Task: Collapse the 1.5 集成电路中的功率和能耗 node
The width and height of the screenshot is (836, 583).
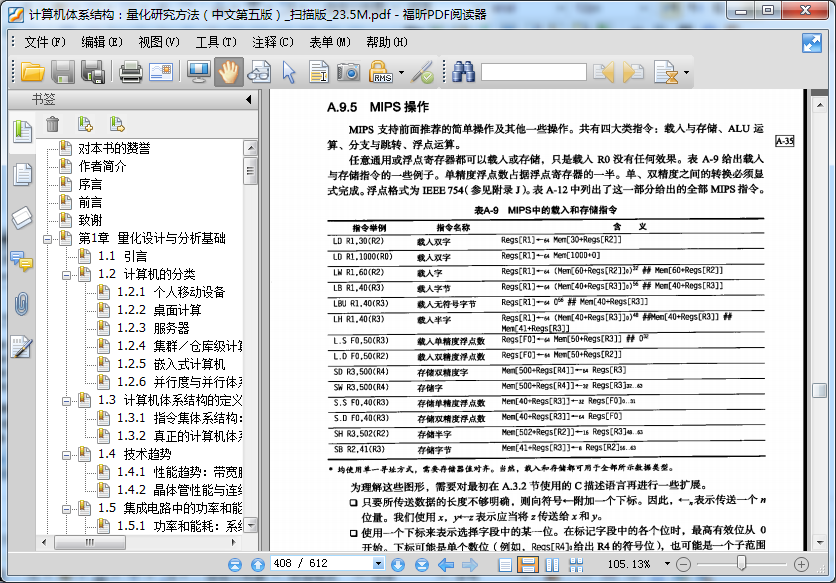Action: click(x=66, y=509)
